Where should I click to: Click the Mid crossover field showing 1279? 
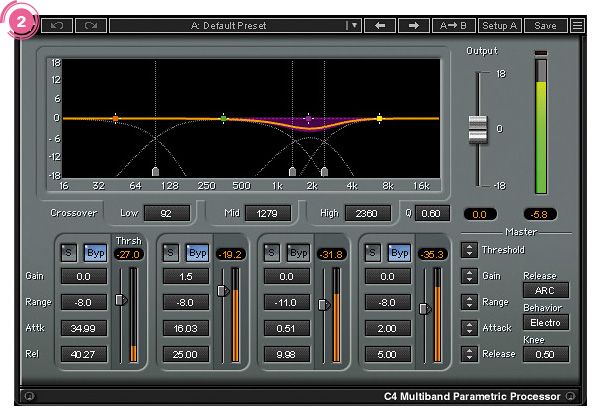[x=267, y=213]
